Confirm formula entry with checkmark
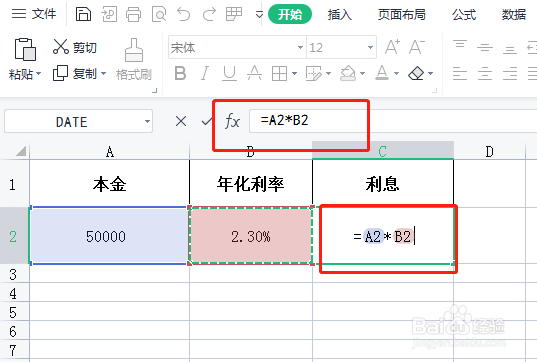This screenshot has width=537, height=362. pos(207,121)
